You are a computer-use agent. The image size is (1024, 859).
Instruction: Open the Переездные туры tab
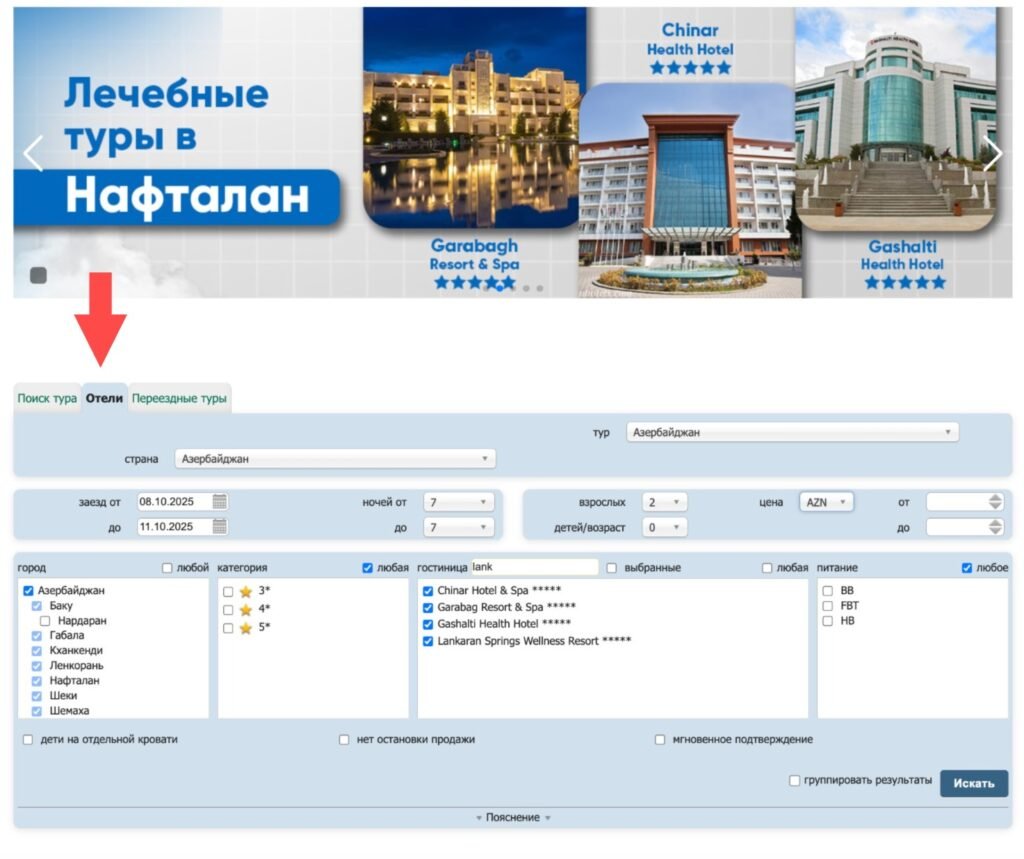click(180, 398)
